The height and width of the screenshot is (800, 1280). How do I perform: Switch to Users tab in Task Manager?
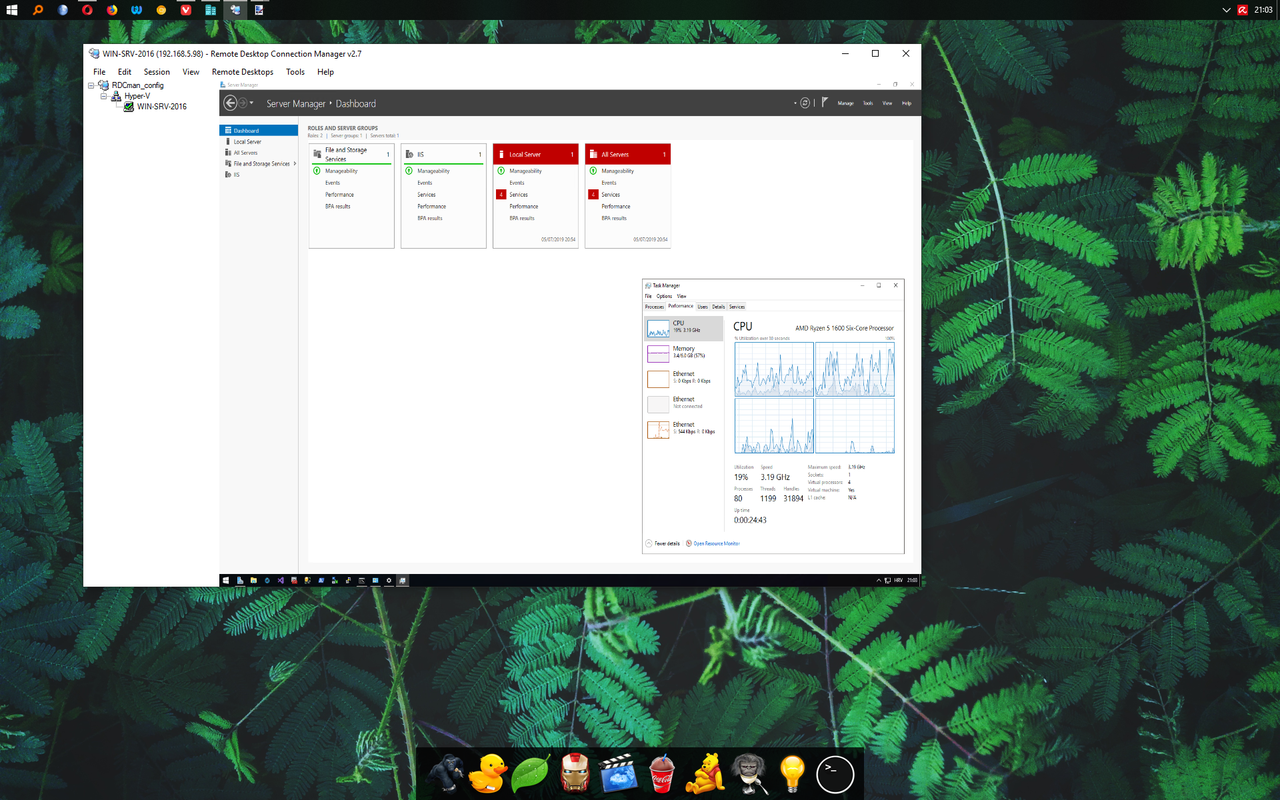(703, 307)
